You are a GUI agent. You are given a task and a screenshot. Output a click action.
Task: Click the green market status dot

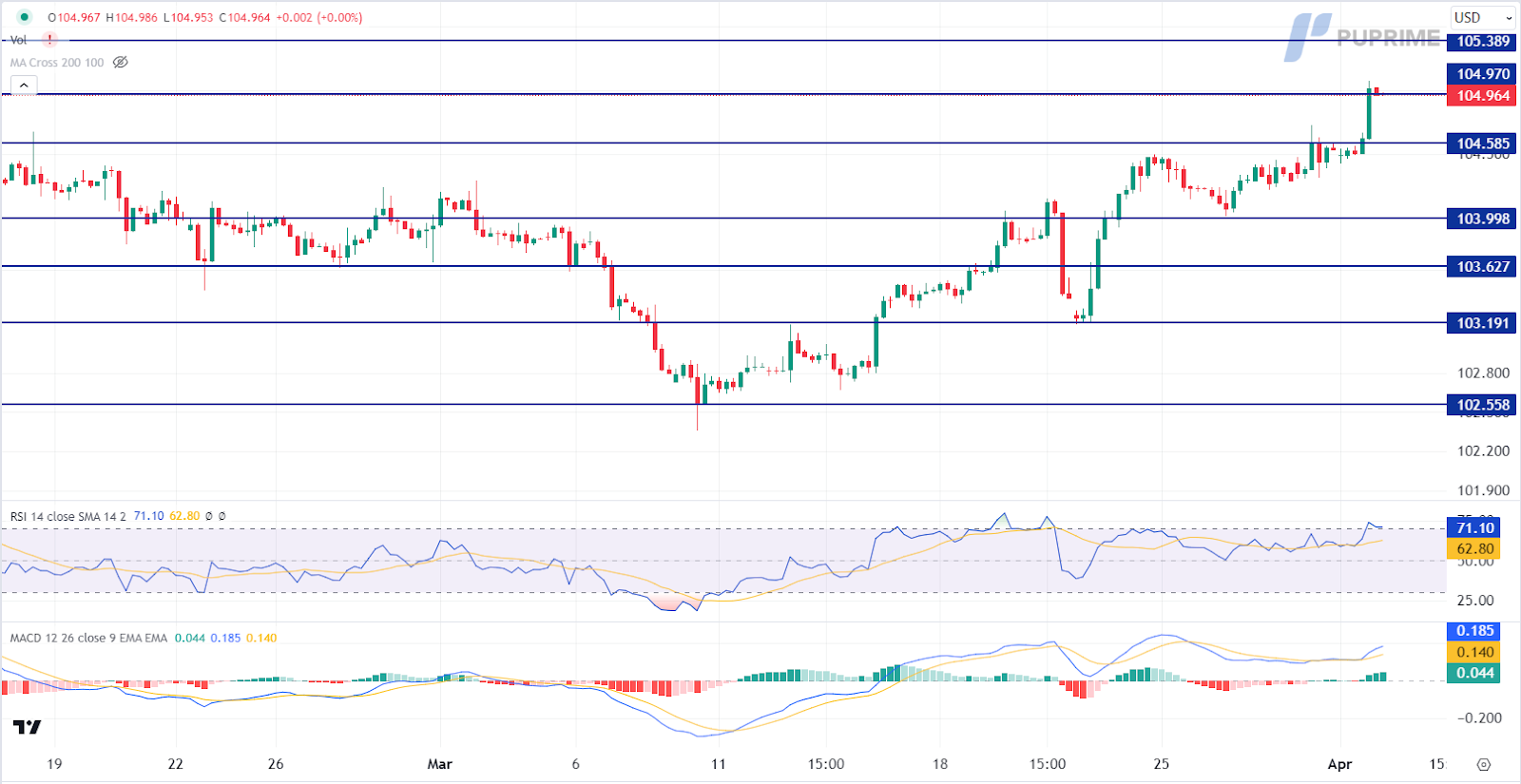(x=24, y=17)
